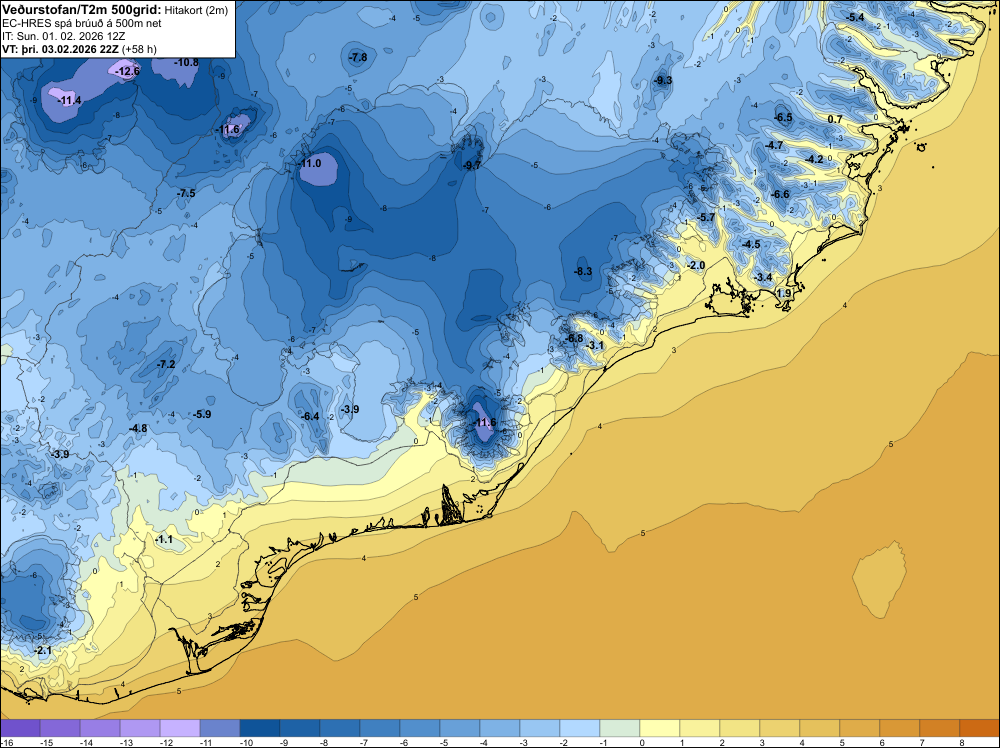Click the -4.5 temperature label
The width and height of the screenshot is (1000, 748).
click(751, 245)
